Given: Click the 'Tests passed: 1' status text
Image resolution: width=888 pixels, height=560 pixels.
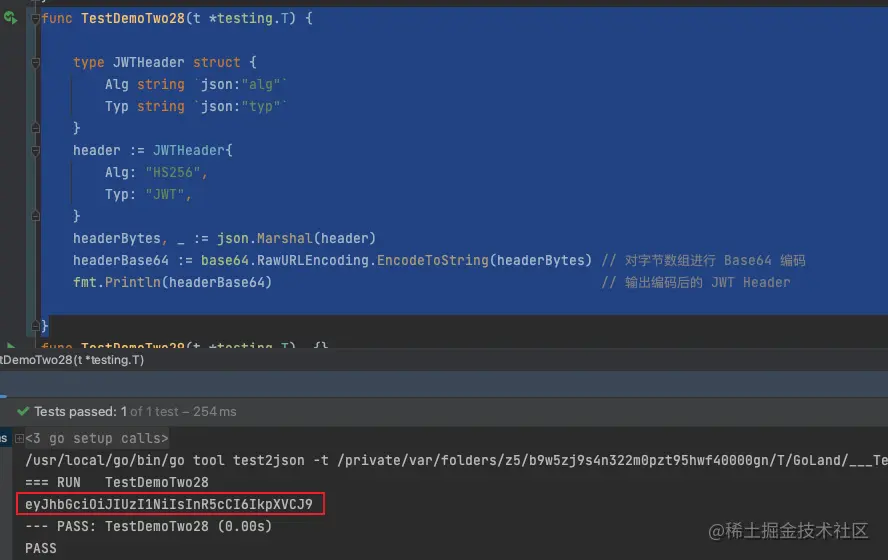Looking at the screenshot, I should 80,412.
